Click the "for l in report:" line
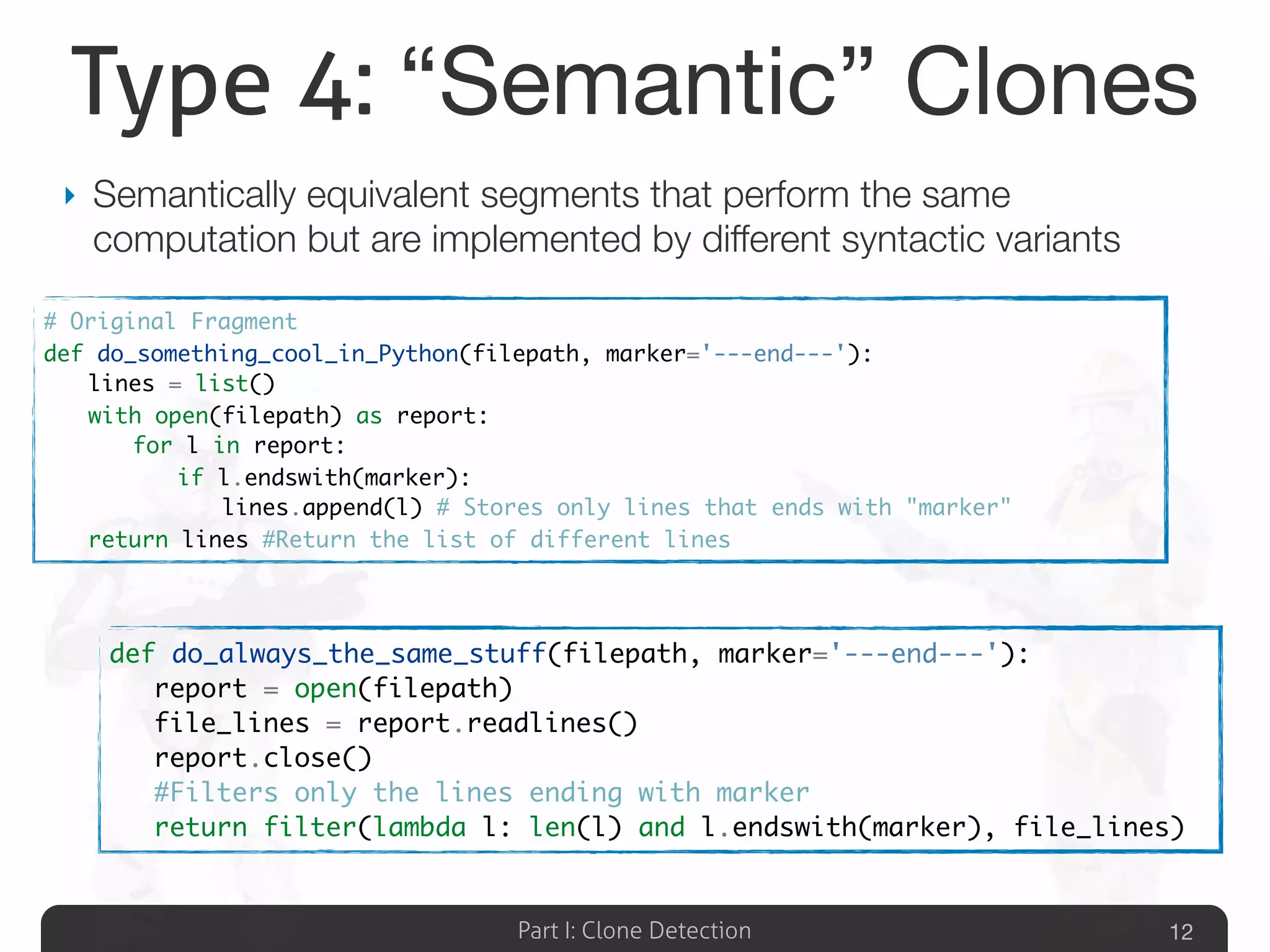 pyautogui.click(x=239, y=446)
